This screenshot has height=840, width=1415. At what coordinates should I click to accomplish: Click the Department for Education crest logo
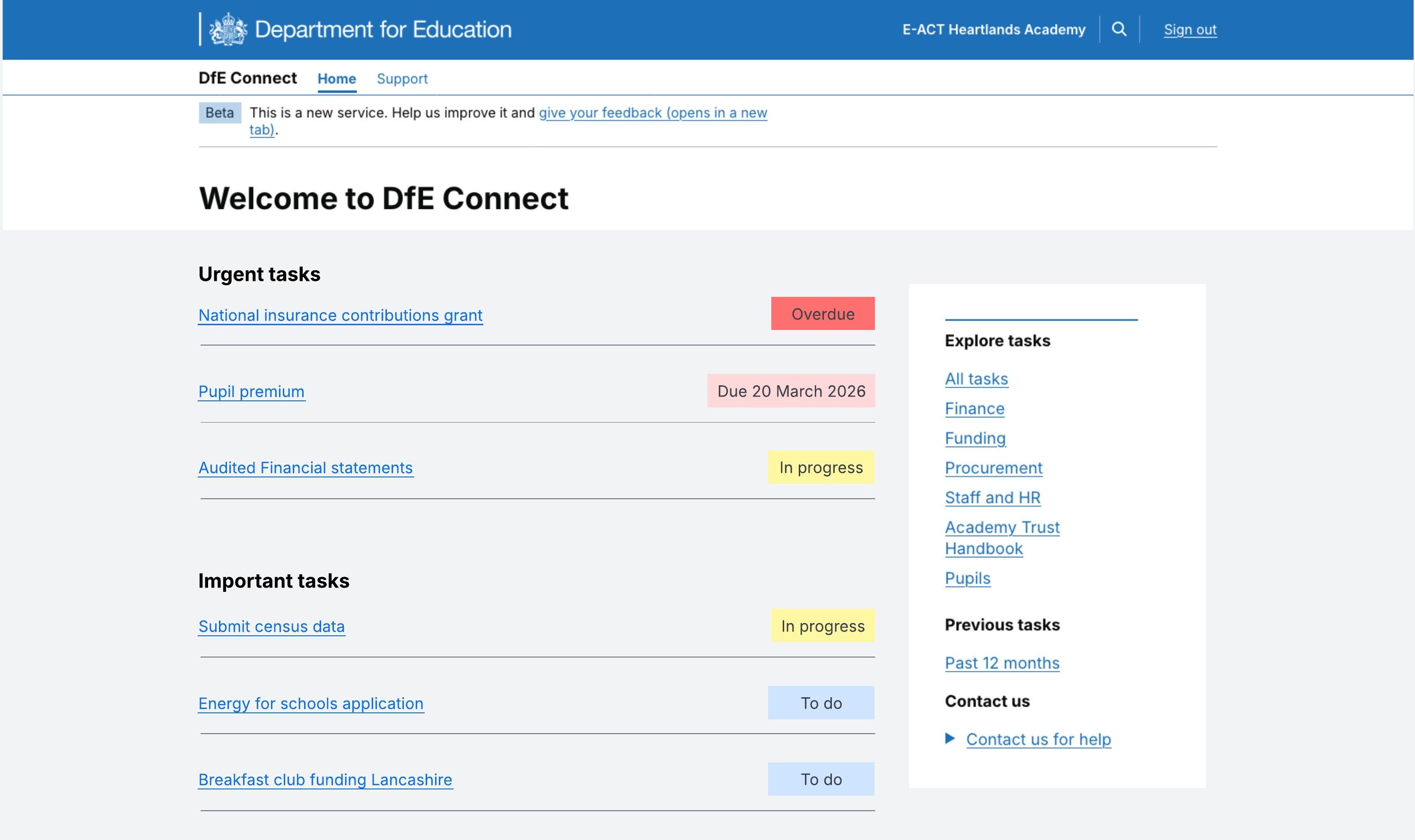click(229, 28)
